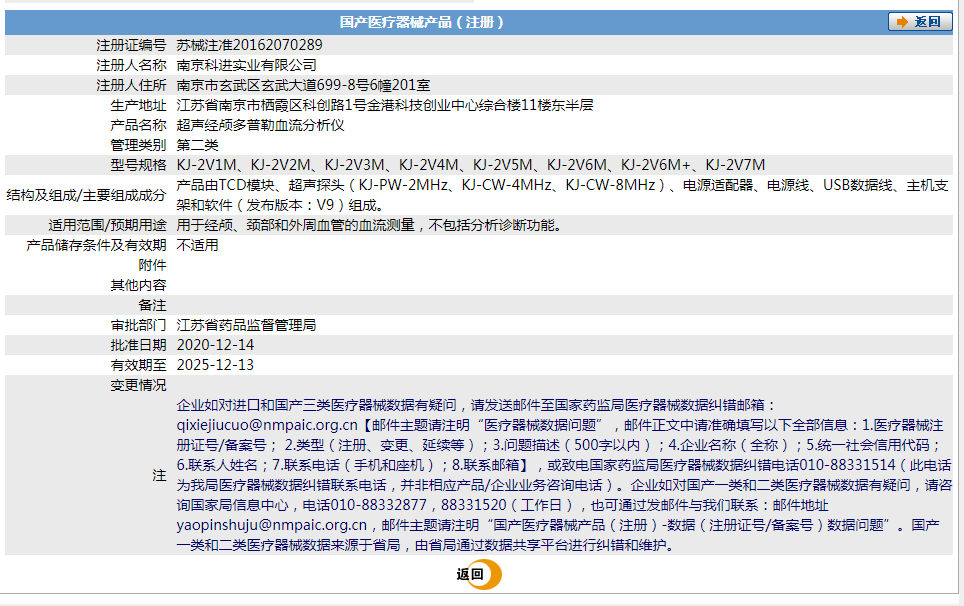Click the 结构及组成/主要组成成分 label
The width and height of the screenshot is (964, 606).
point(86,195)
